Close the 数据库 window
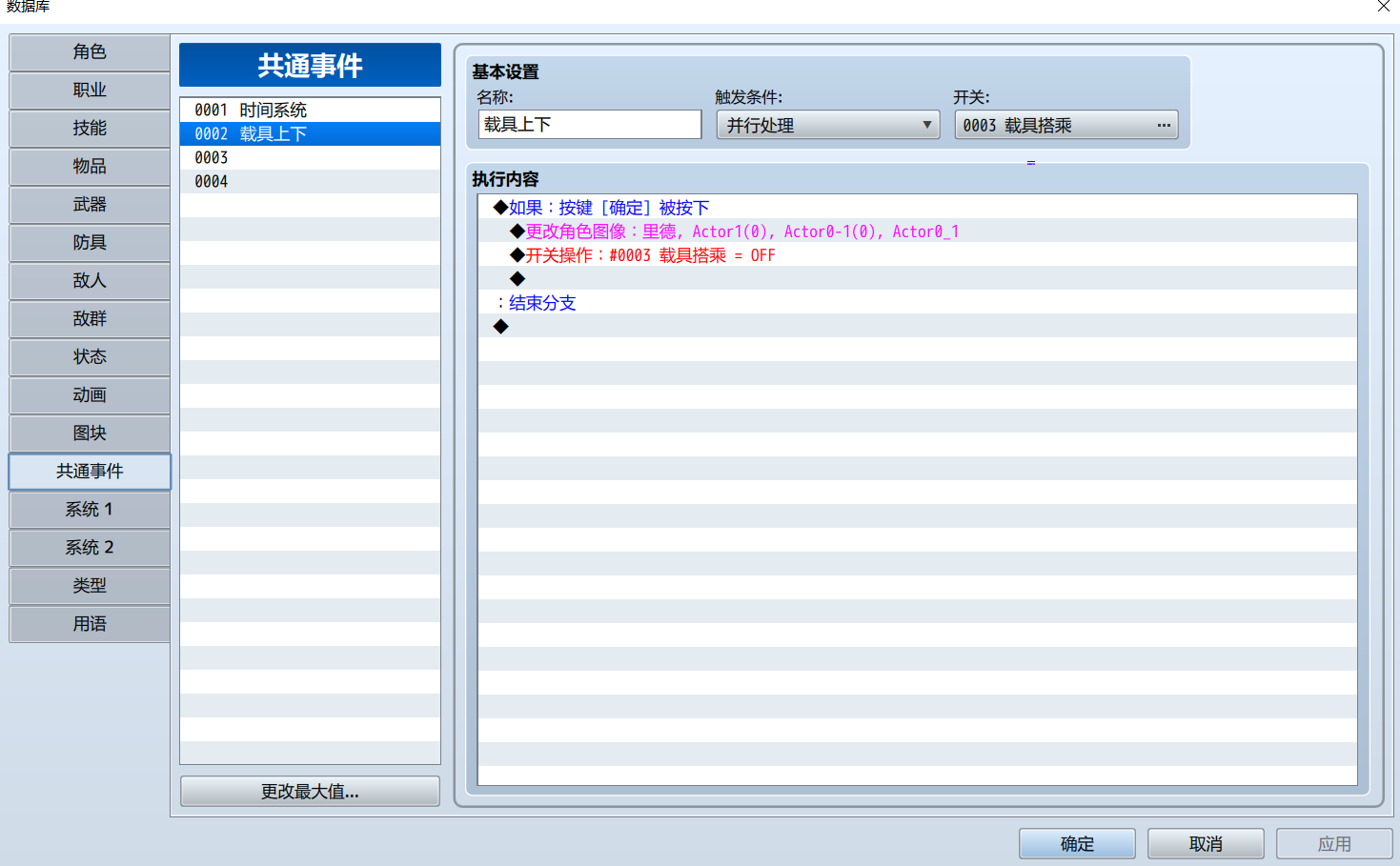Screen dimensions: 1400x866 tap(1384, 7)
